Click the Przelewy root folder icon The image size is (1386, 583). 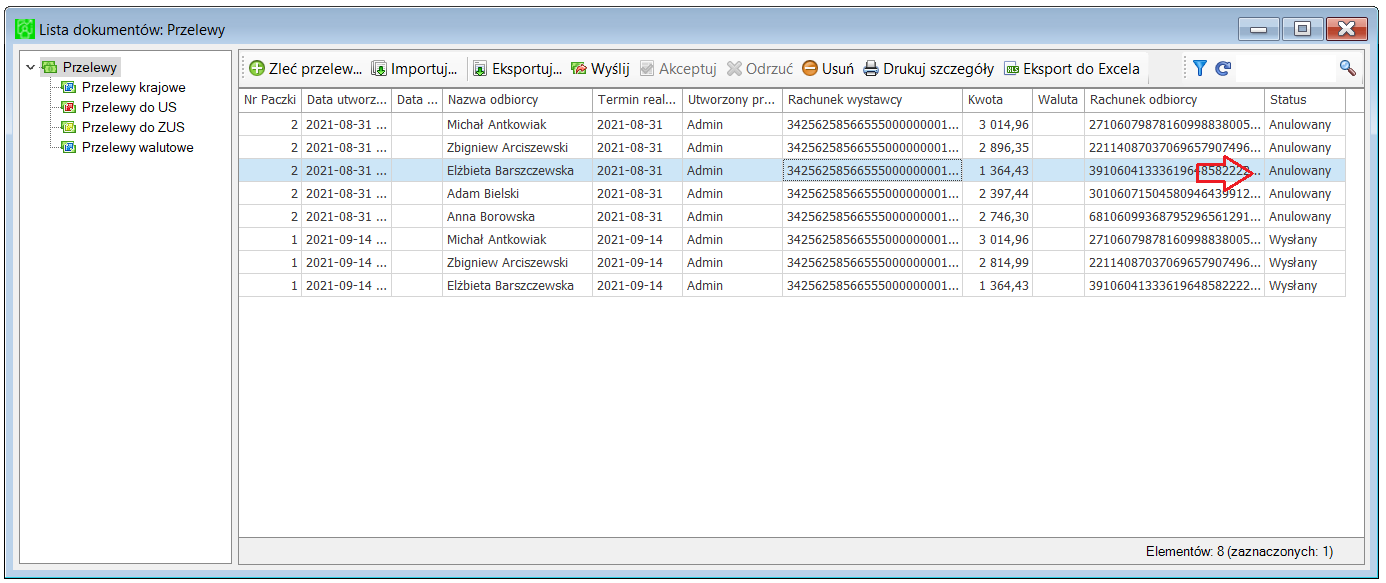pos(49,68)
